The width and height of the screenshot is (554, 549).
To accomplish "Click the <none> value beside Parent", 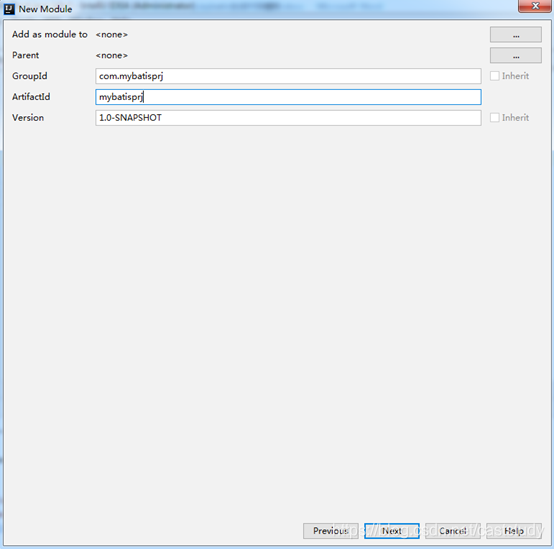I will click(x=112, y=55).
